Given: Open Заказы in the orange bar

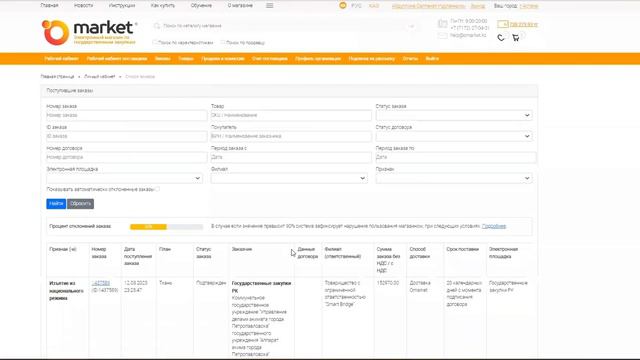Looking at the screenshot, I should point(162,59).
